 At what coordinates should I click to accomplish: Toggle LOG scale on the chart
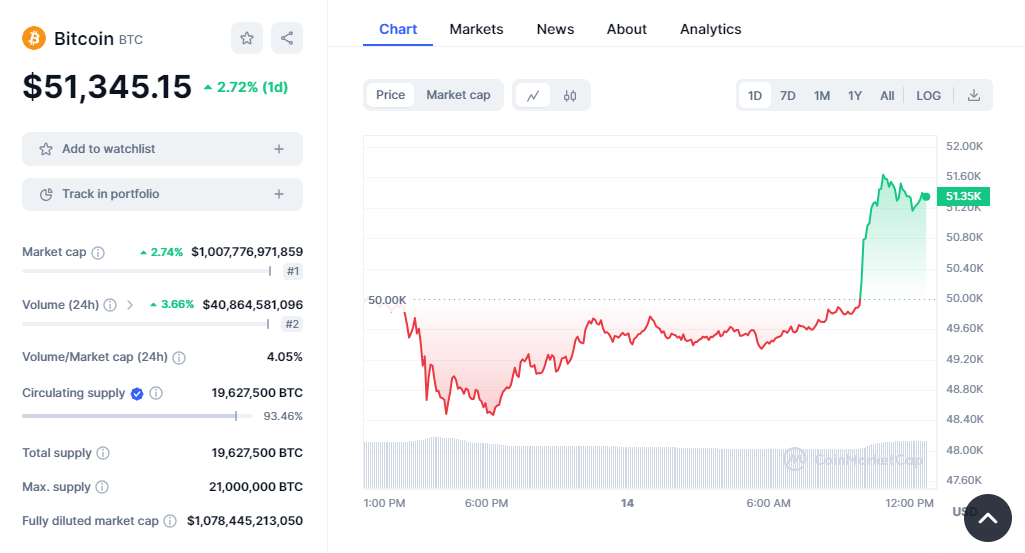(928, 95)
